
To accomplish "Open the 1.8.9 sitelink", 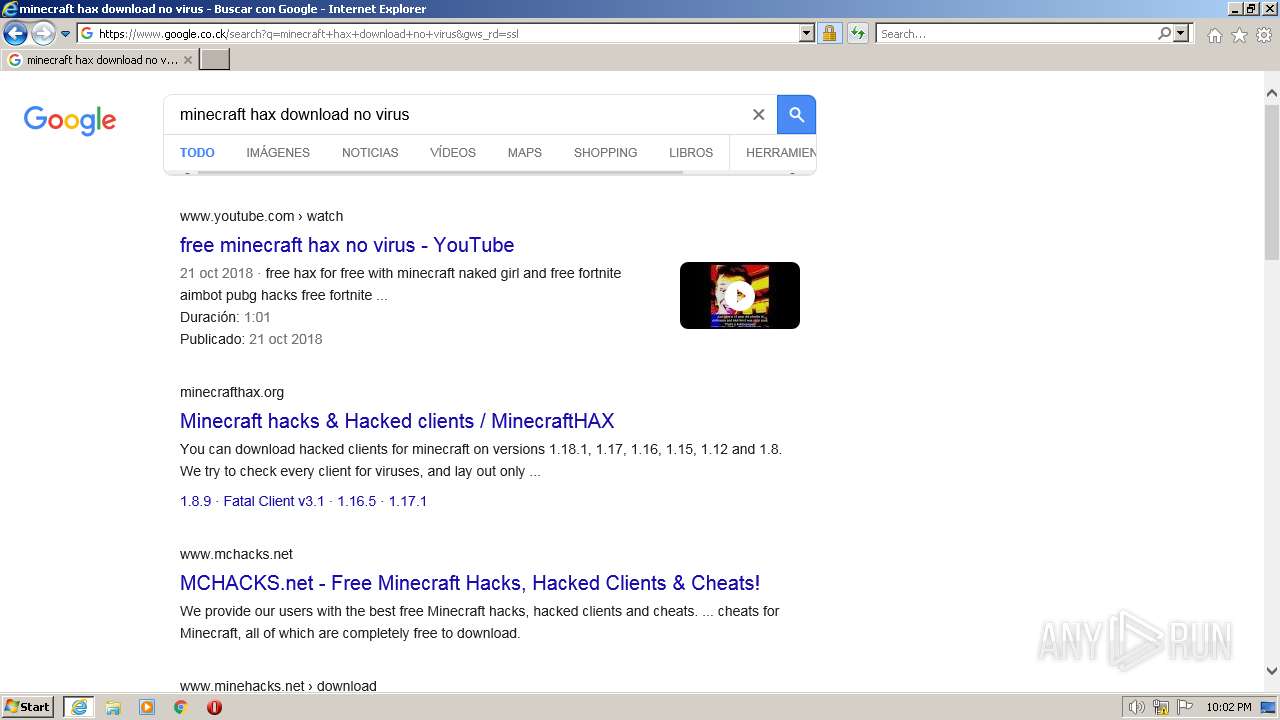I will (195, 501).
